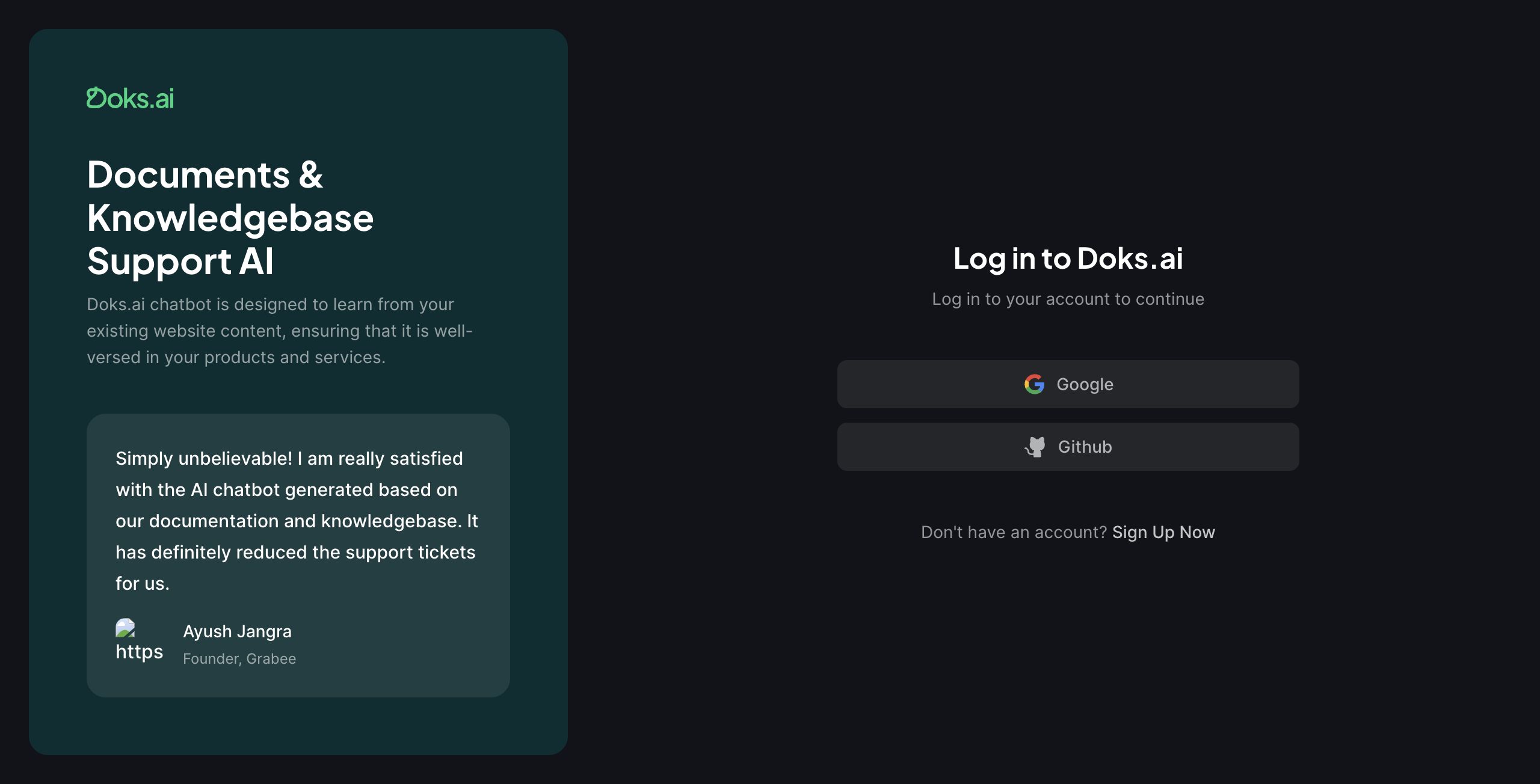Click "for us." in the testimonial
The height and width of the screenshot is (784, 1540).
(143, 583)
